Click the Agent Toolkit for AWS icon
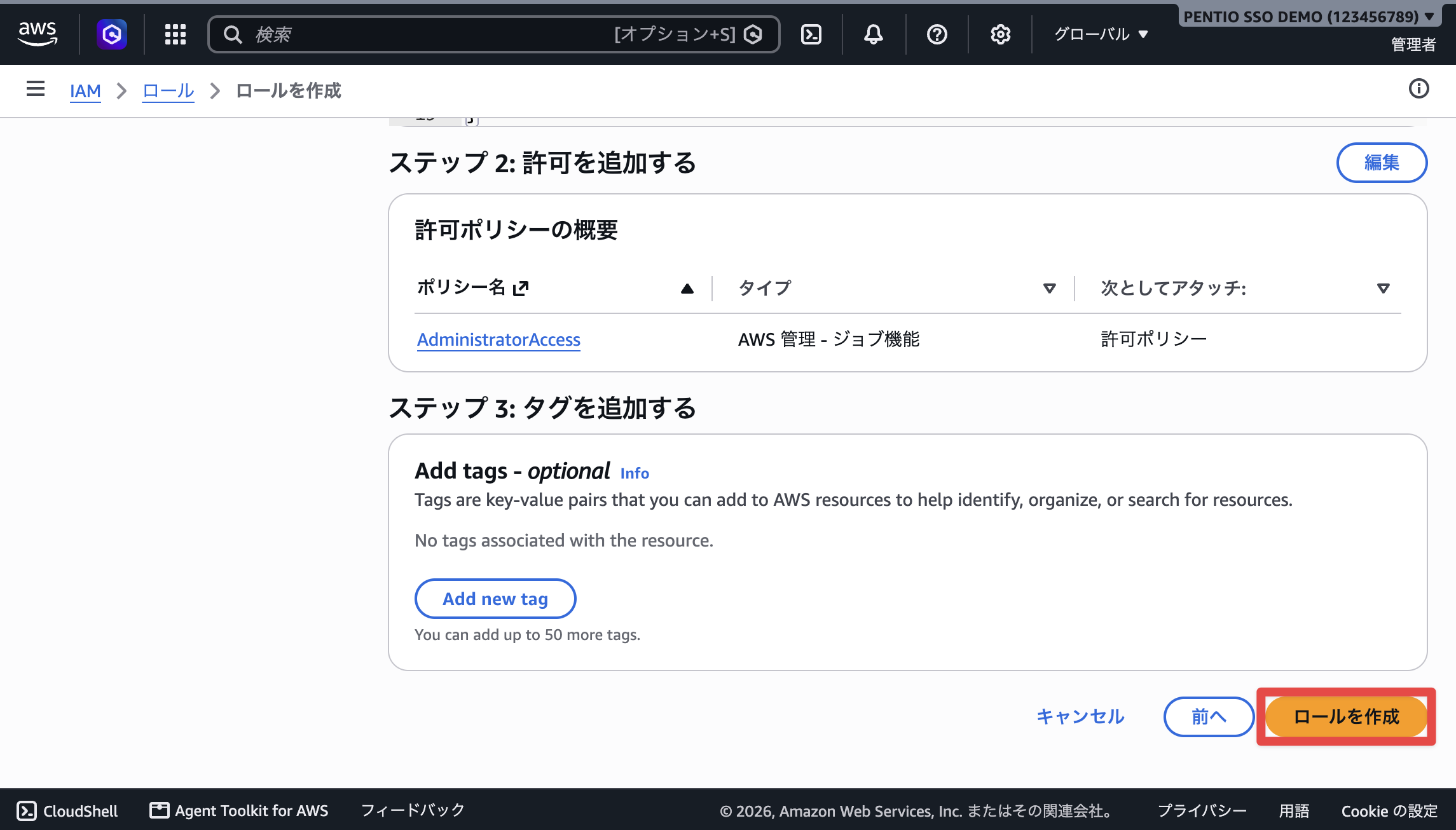 point(159,810)
